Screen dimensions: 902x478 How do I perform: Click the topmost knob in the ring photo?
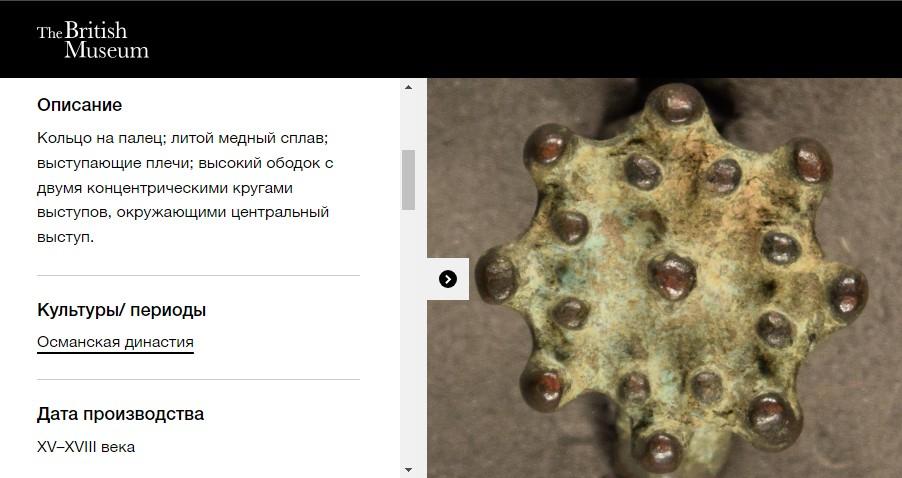[676, 104]
